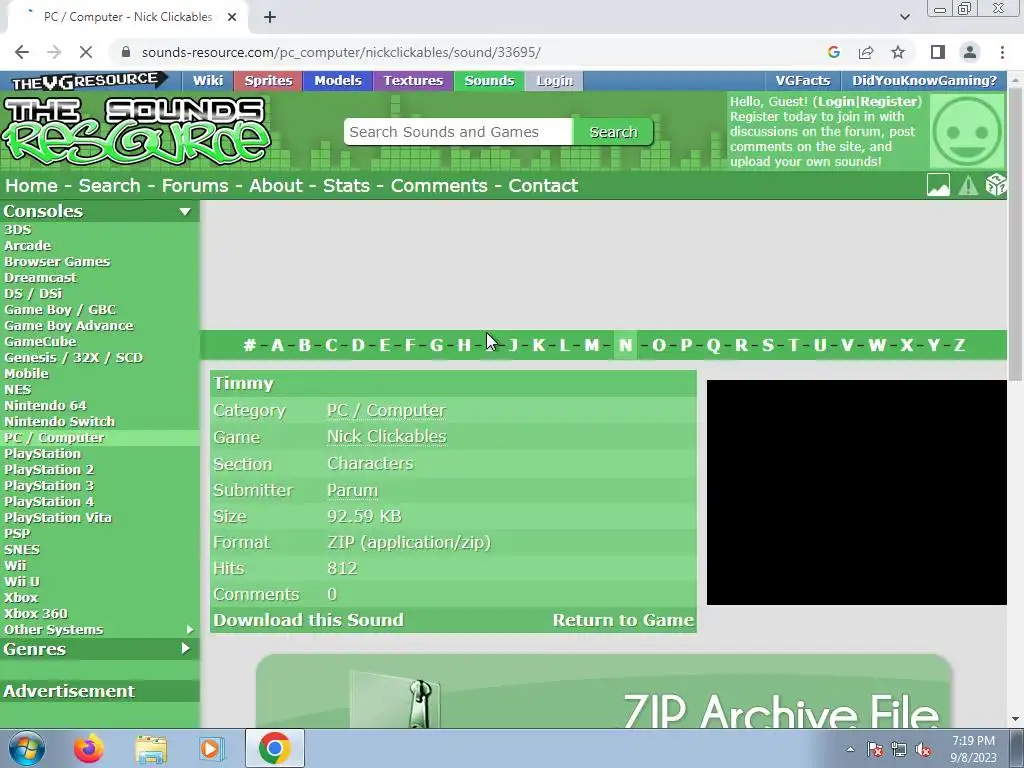Open Forums in site menu
The height and width of the screenshot is (768, 1024).
click(195, 185)
